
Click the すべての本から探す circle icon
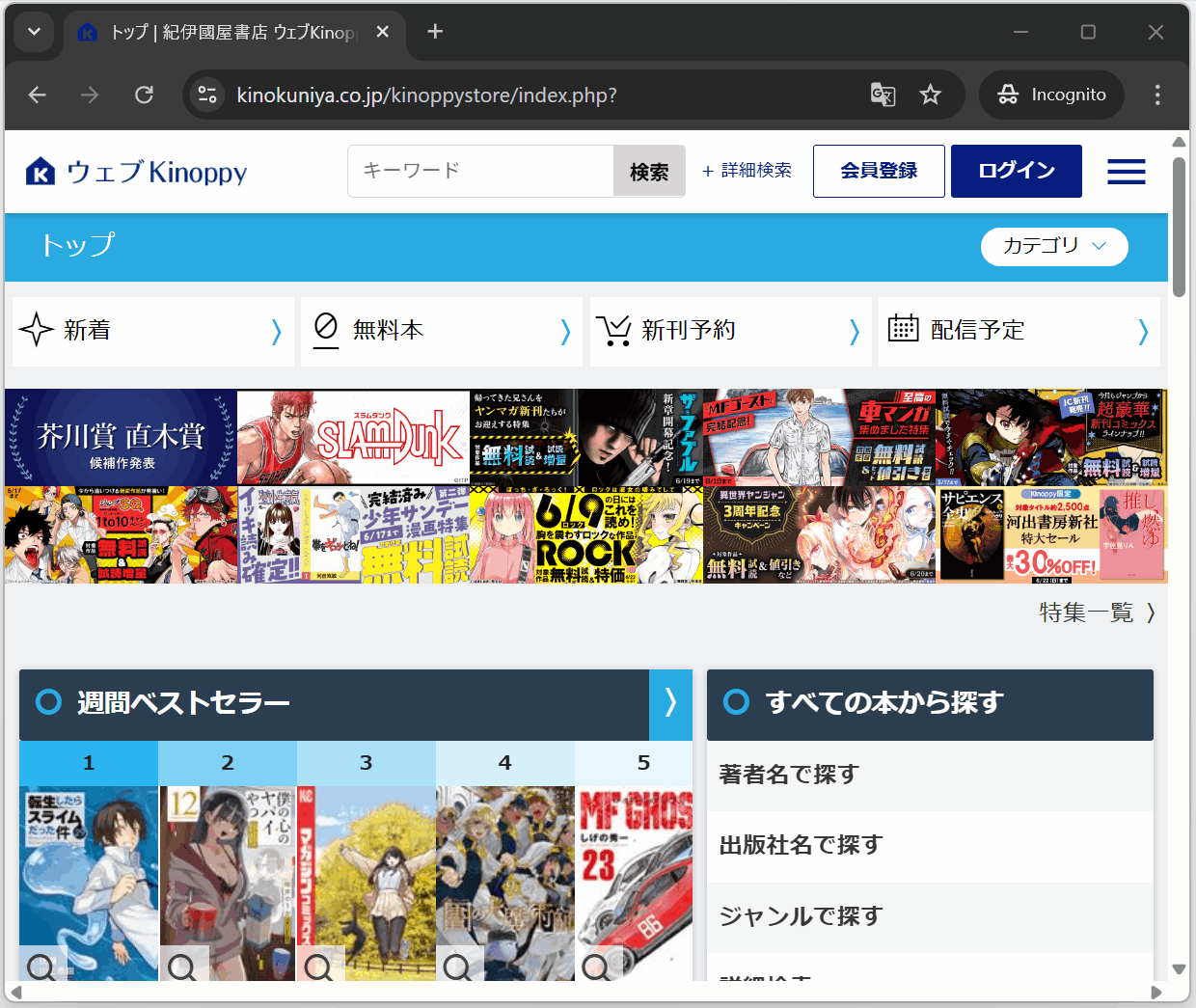click(x=736, y=702)
